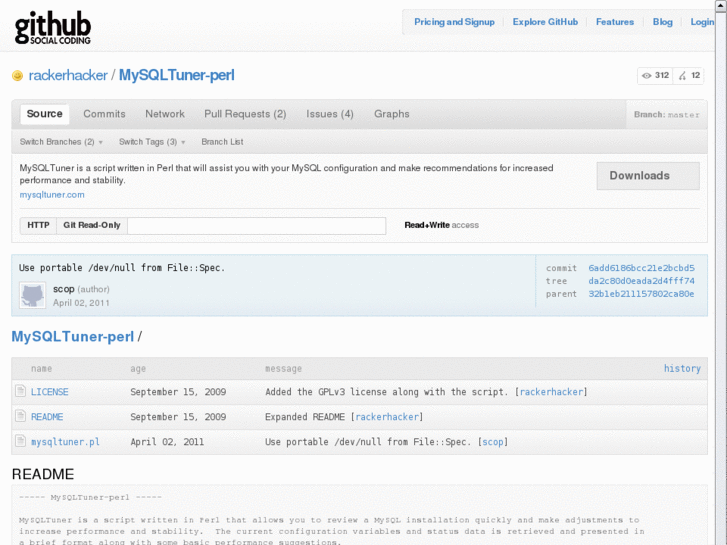
Task: Click 'September 15, 2009' age in LICENSE row
Action: pos(178,392)
